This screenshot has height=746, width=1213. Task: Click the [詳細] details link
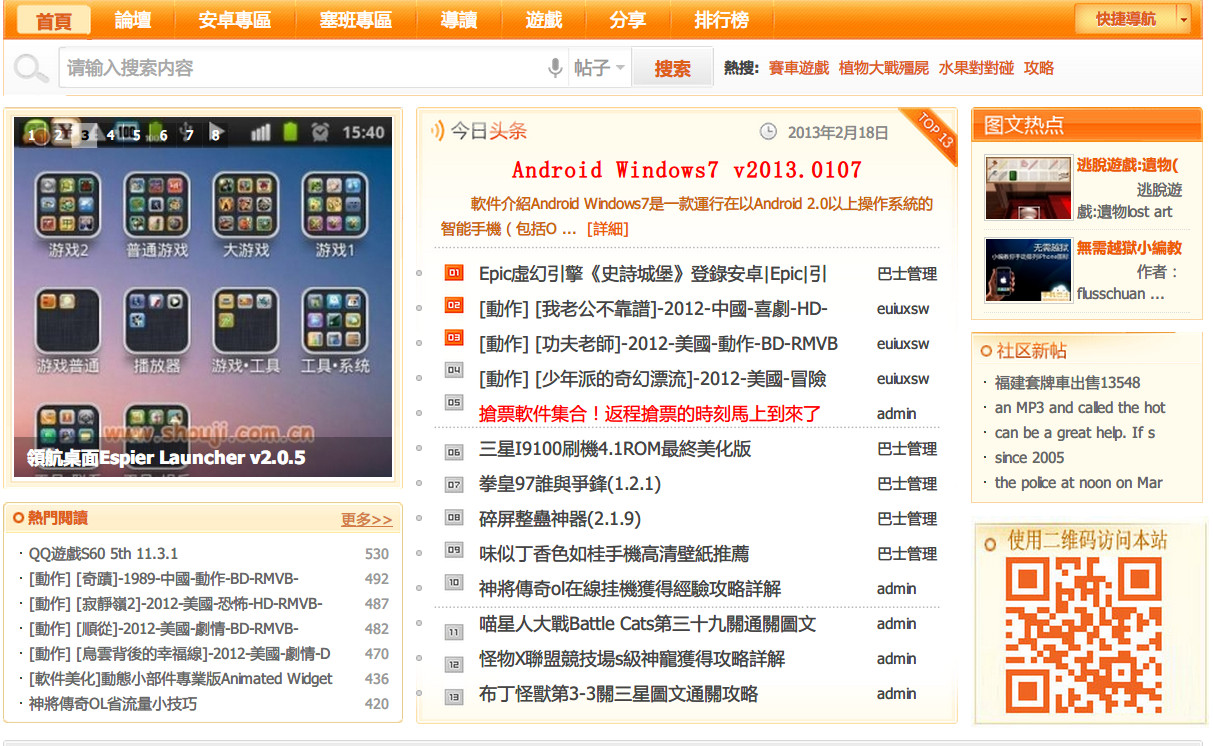607,229
